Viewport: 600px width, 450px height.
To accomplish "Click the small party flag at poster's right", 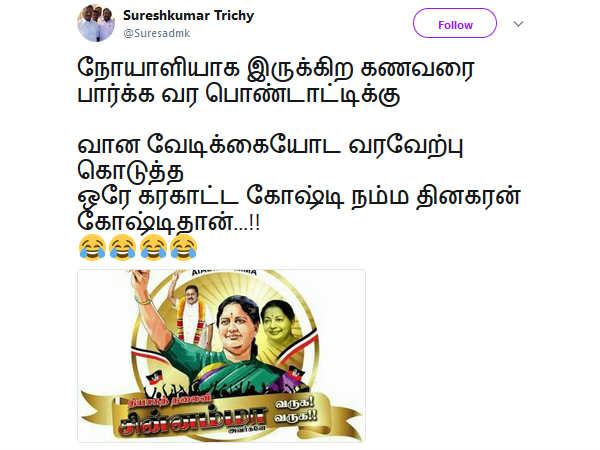I will click(295, 373).
